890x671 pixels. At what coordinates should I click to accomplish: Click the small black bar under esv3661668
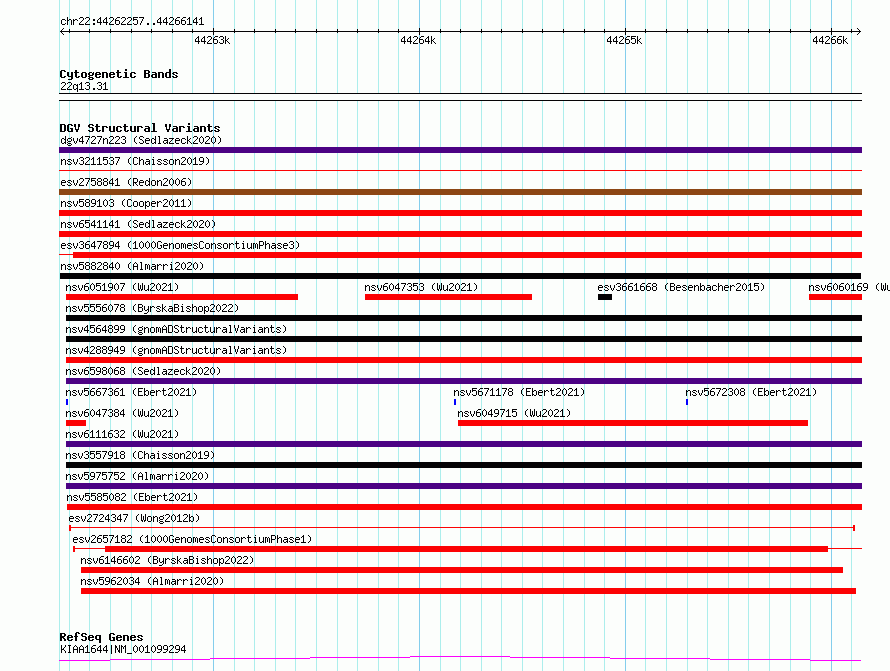tap(604, 297)
